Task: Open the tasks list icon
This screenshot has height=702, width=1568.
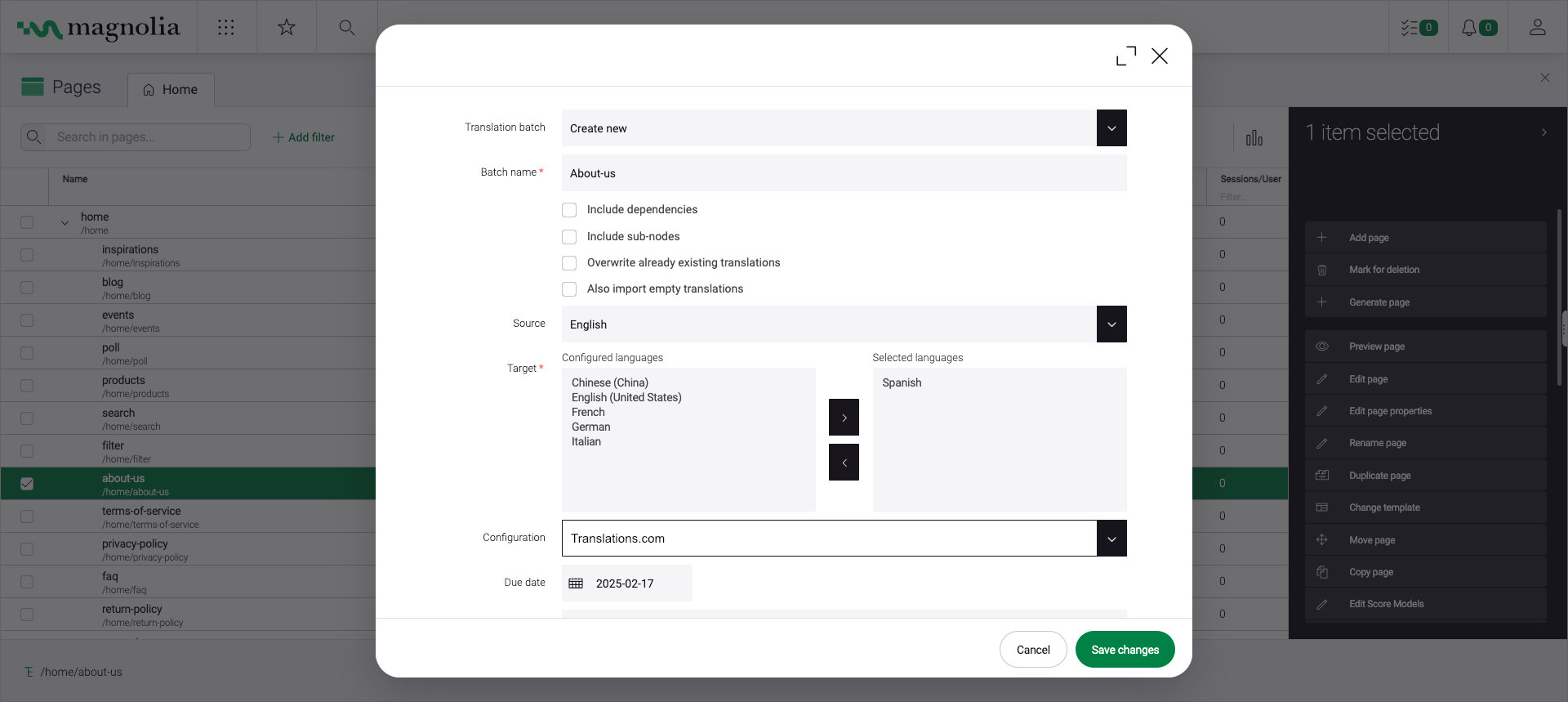Action: click(x=1418, y=28)
